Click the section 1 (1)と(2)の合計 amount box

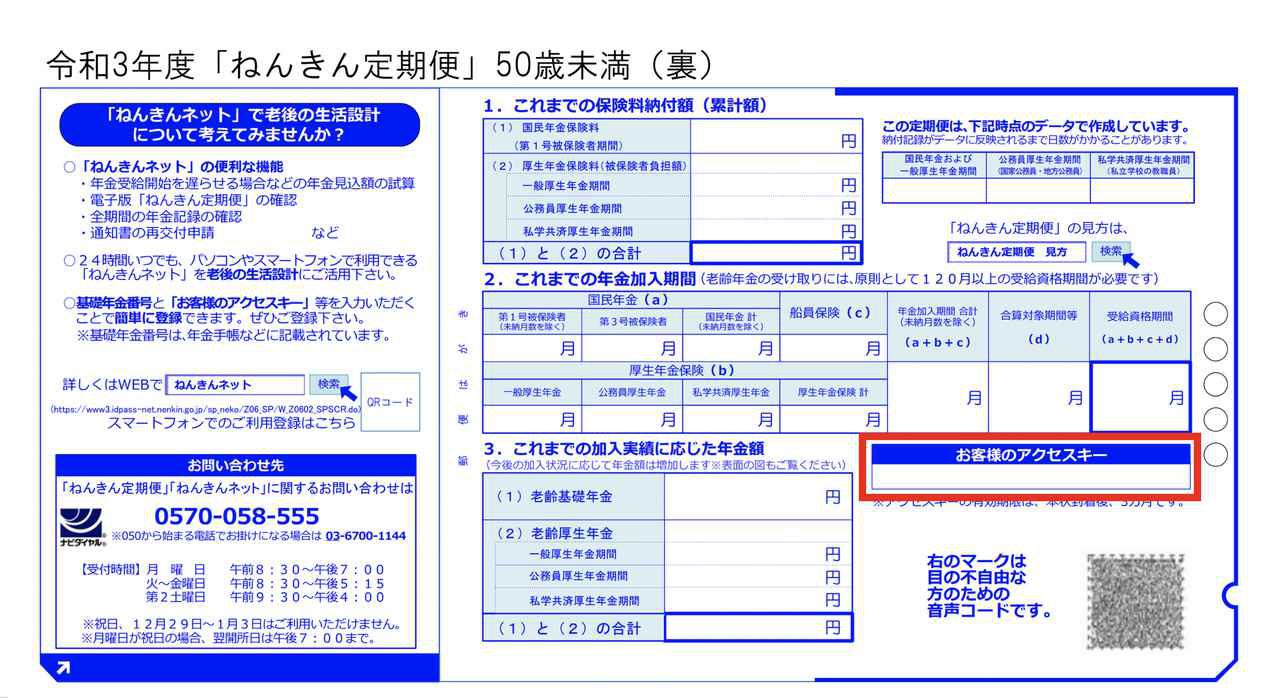pos(775,252)
